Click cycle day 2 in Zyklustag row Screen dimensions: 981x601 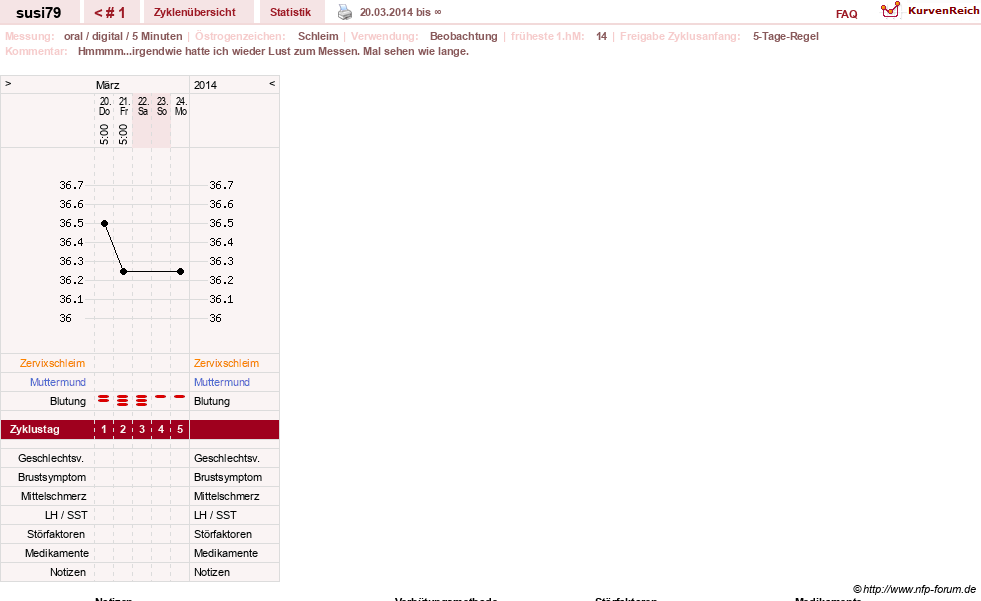123,430
